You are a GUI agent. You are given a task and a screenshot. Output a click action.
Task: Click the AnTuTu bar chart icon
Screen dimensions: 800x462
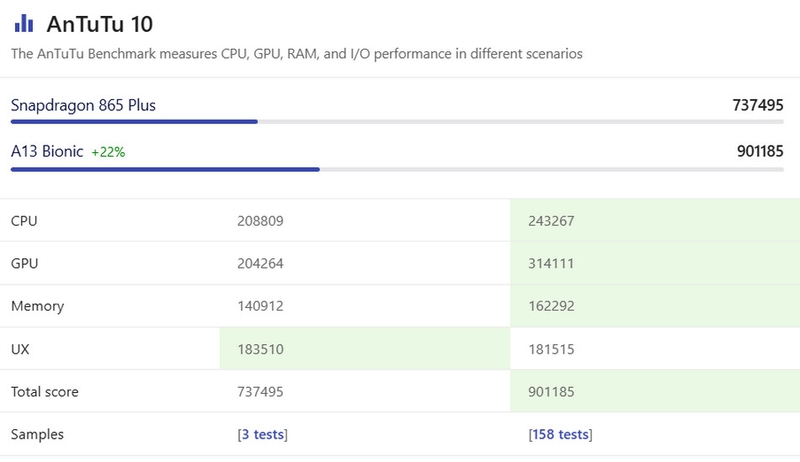24,23
